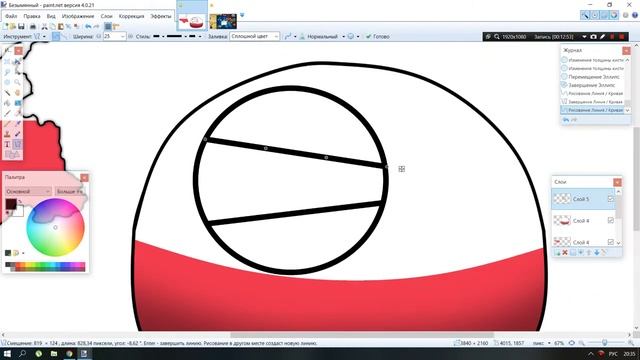Click the color wheel in Палитра

click(x=56, y=227)
